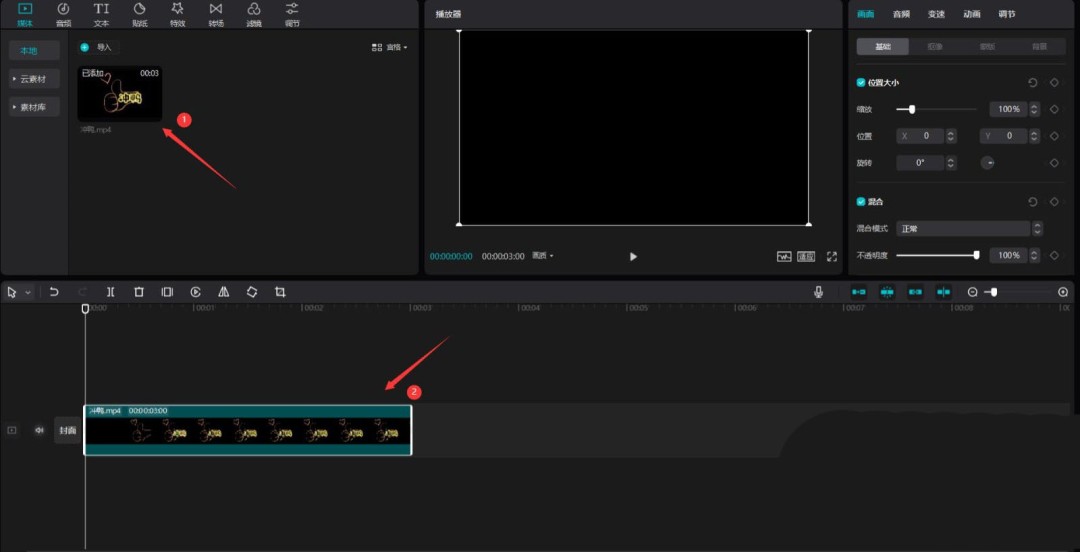Play the preview in the player
Screen dimensions: 1080x552
[x=633, y=256]
